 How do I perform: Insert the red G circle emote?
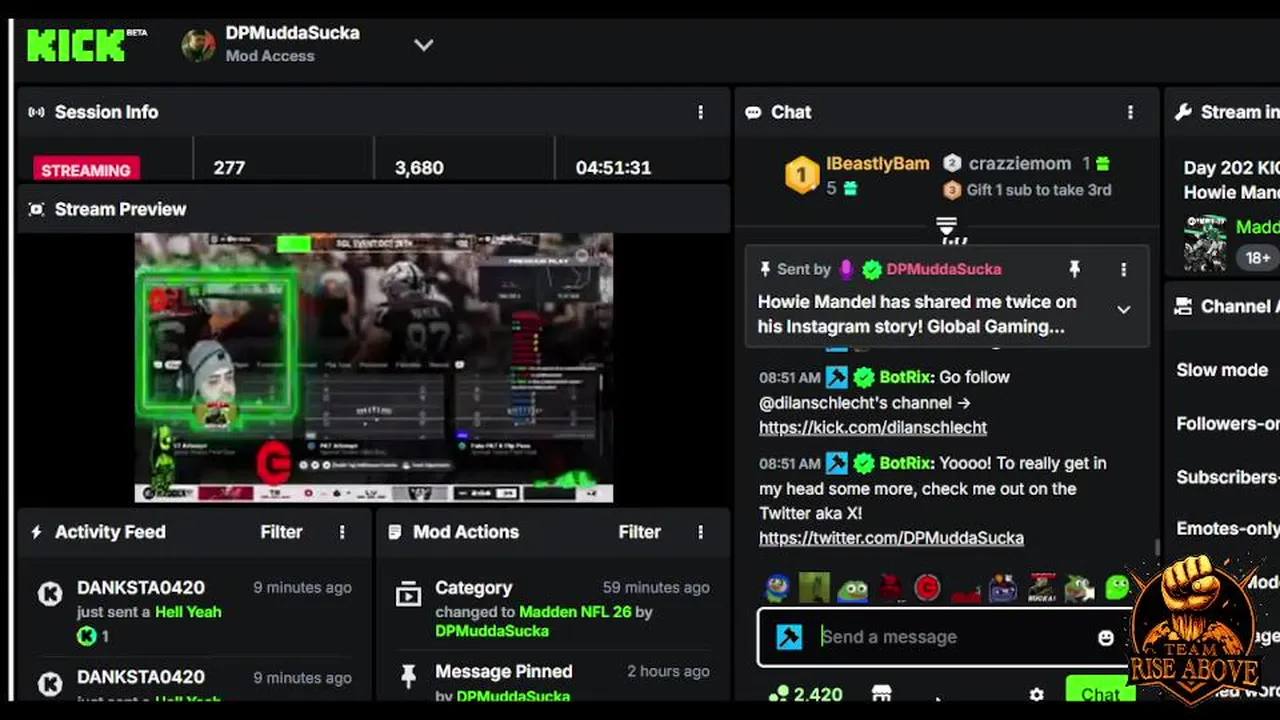(927, 587)
